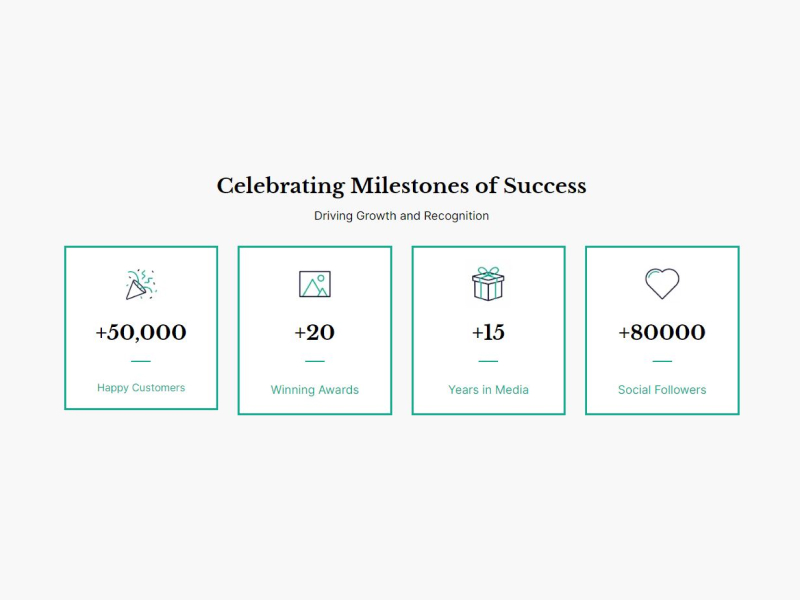Select the Driving Growth and Recognition subtitle
800x600 pixels.
click(x=402, y=216)
